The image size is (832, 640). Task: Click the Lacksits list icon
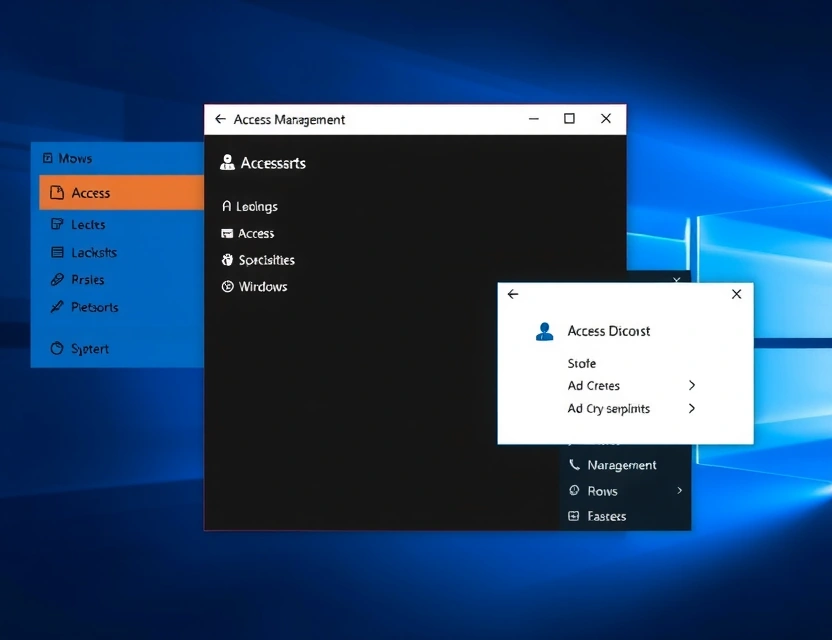pyautogui.click(x=57, y=252)
